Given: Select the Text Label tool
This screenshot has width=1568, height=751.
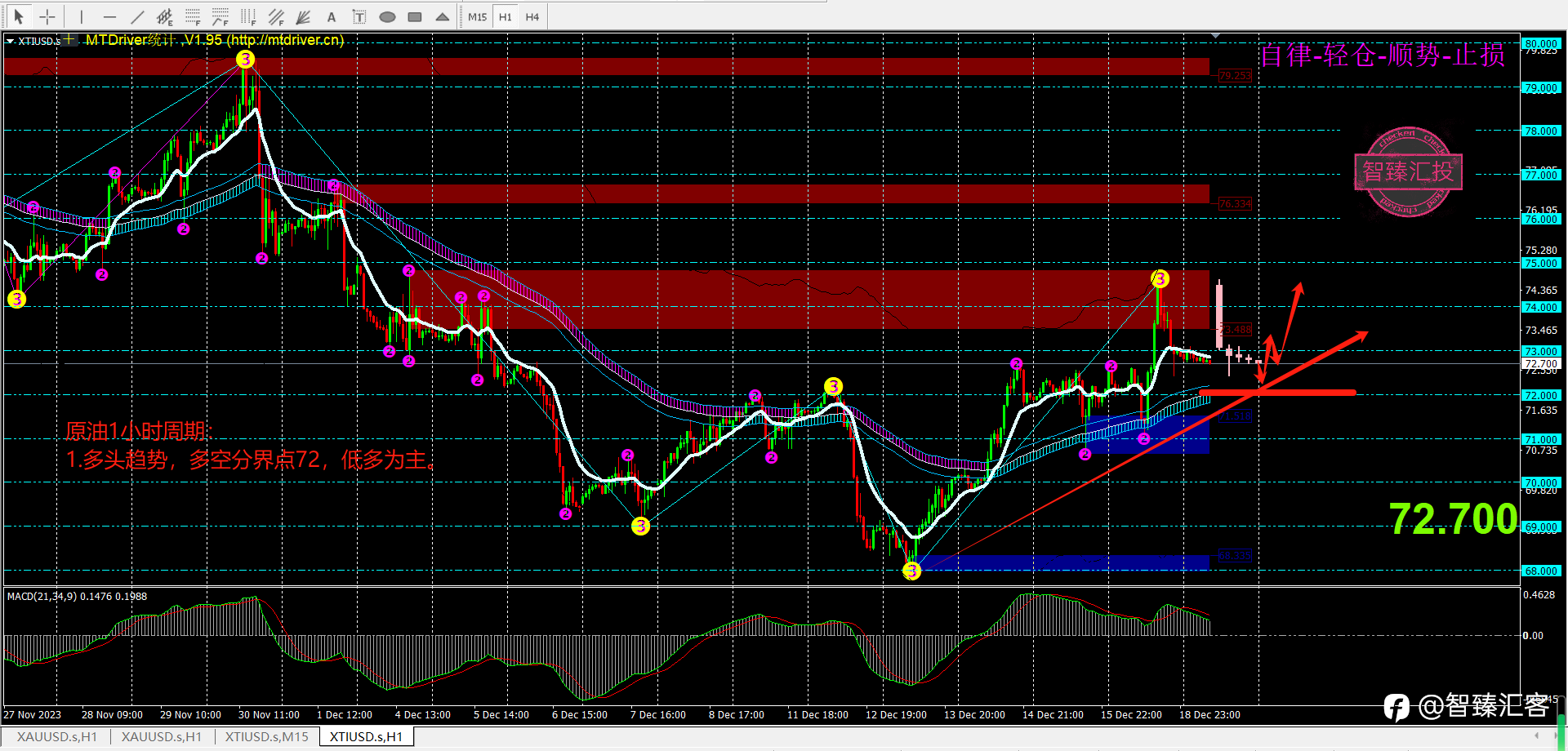Looking at the screenshot, I should [359, 16].
